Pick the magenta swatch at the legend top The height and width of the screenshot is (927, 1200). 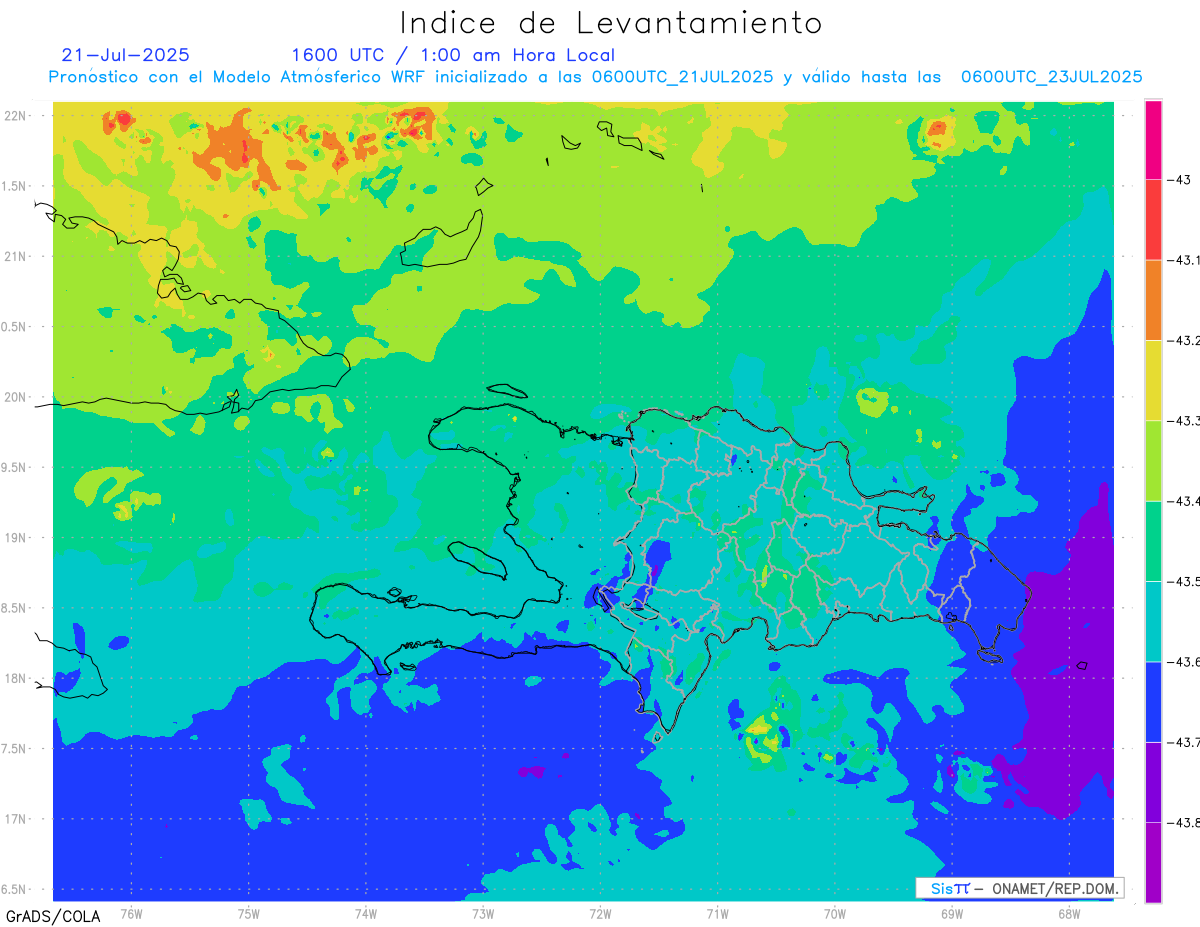pos(1153,140)
